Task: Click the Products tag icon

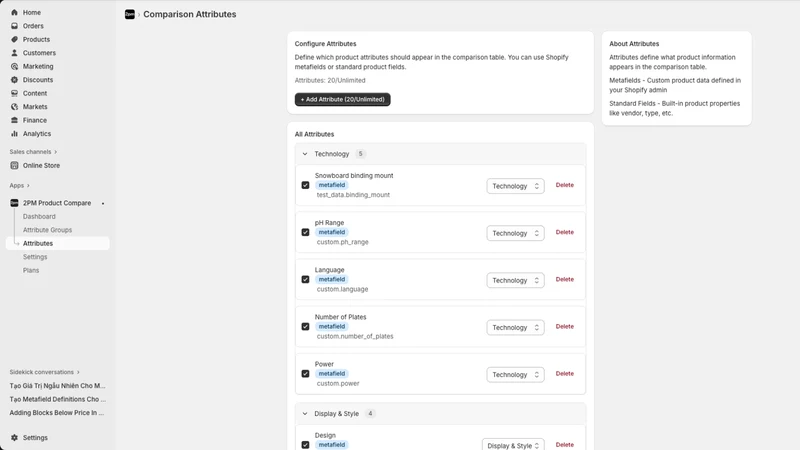Action: (x=14, y=39)
